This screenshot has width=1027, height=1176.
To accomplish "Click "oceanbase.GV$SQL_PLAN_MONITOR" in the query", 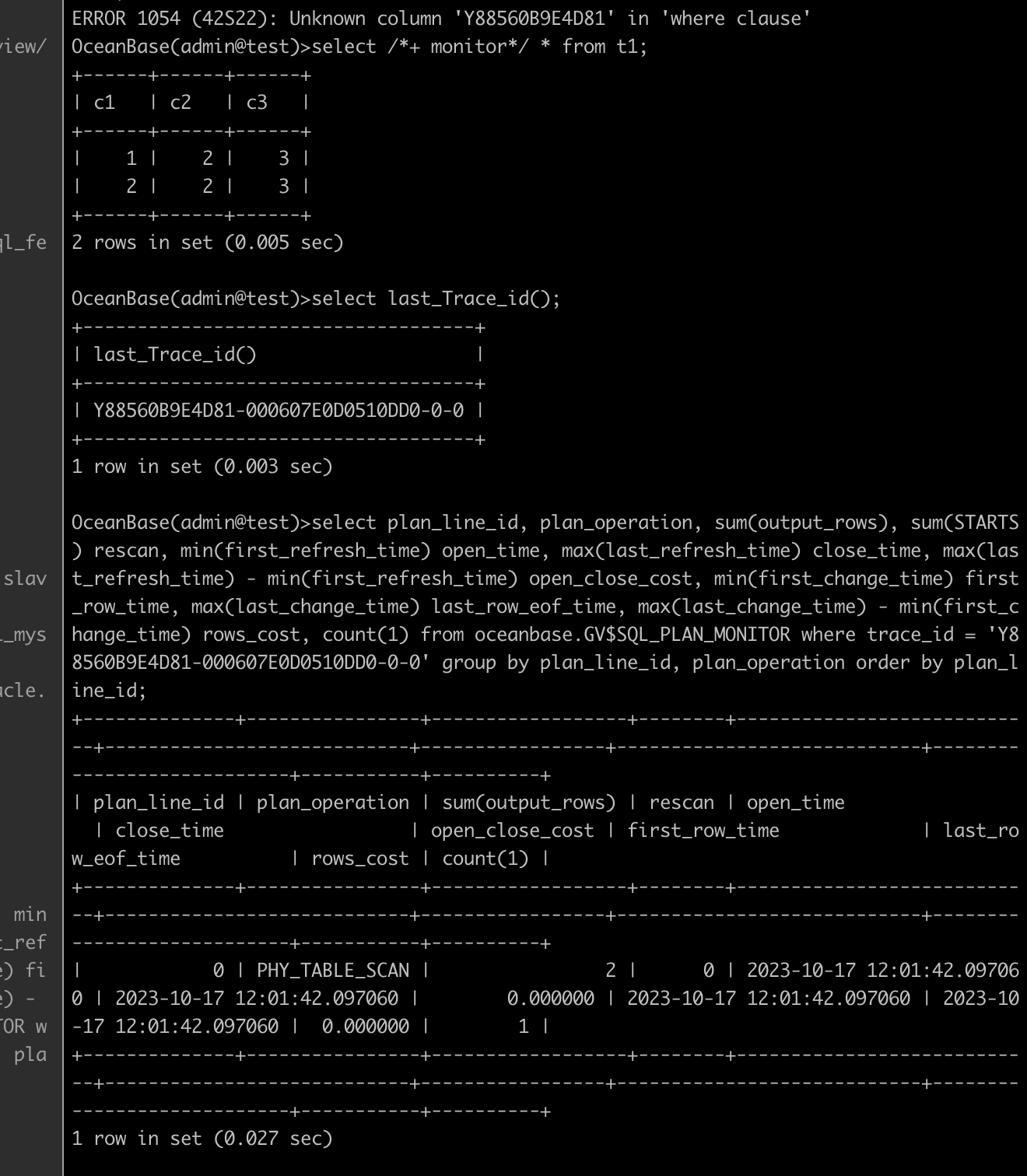I will point(633,635).
